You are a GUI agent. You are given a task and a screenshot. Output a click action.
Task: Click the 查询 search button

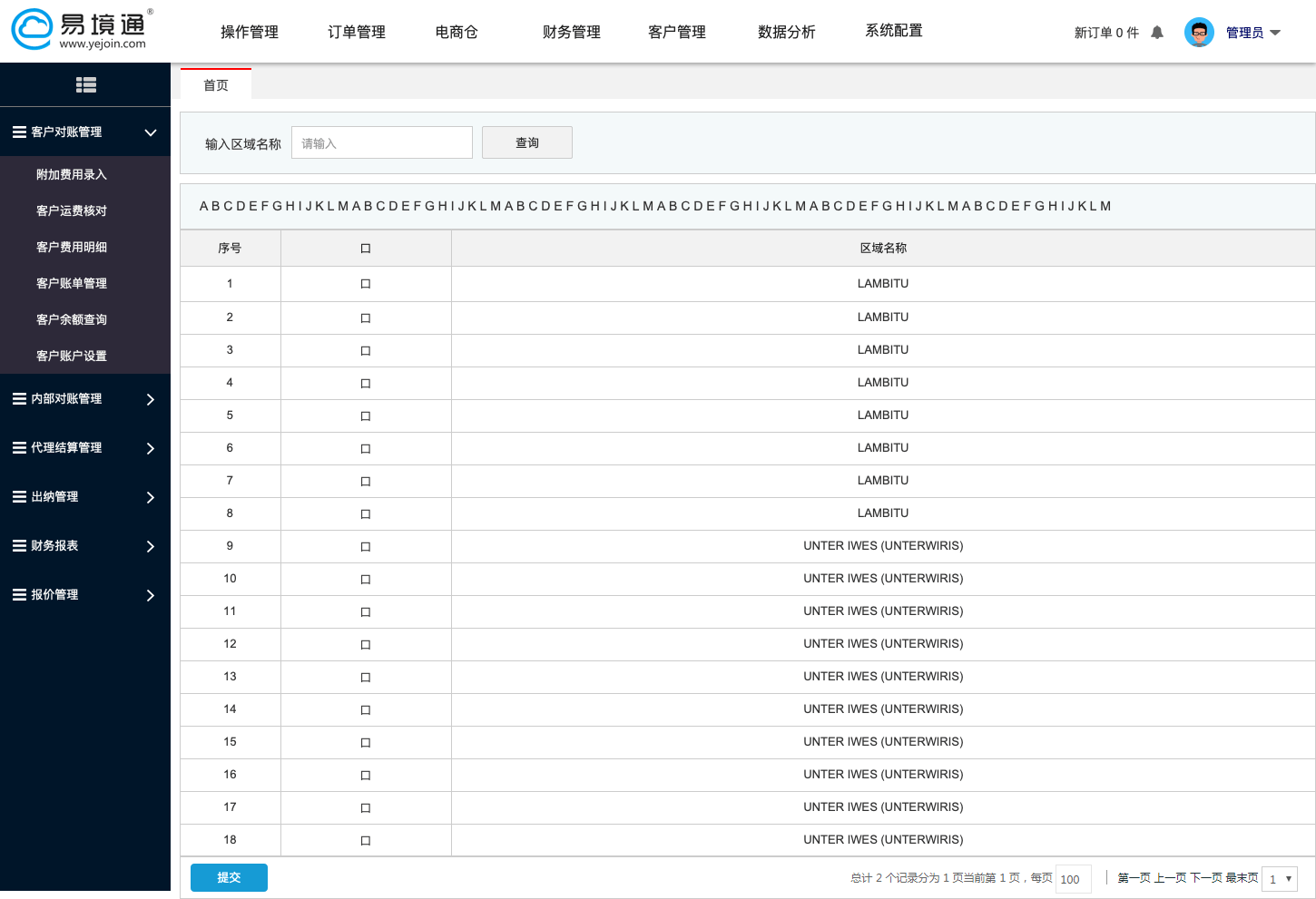[527, 142]
